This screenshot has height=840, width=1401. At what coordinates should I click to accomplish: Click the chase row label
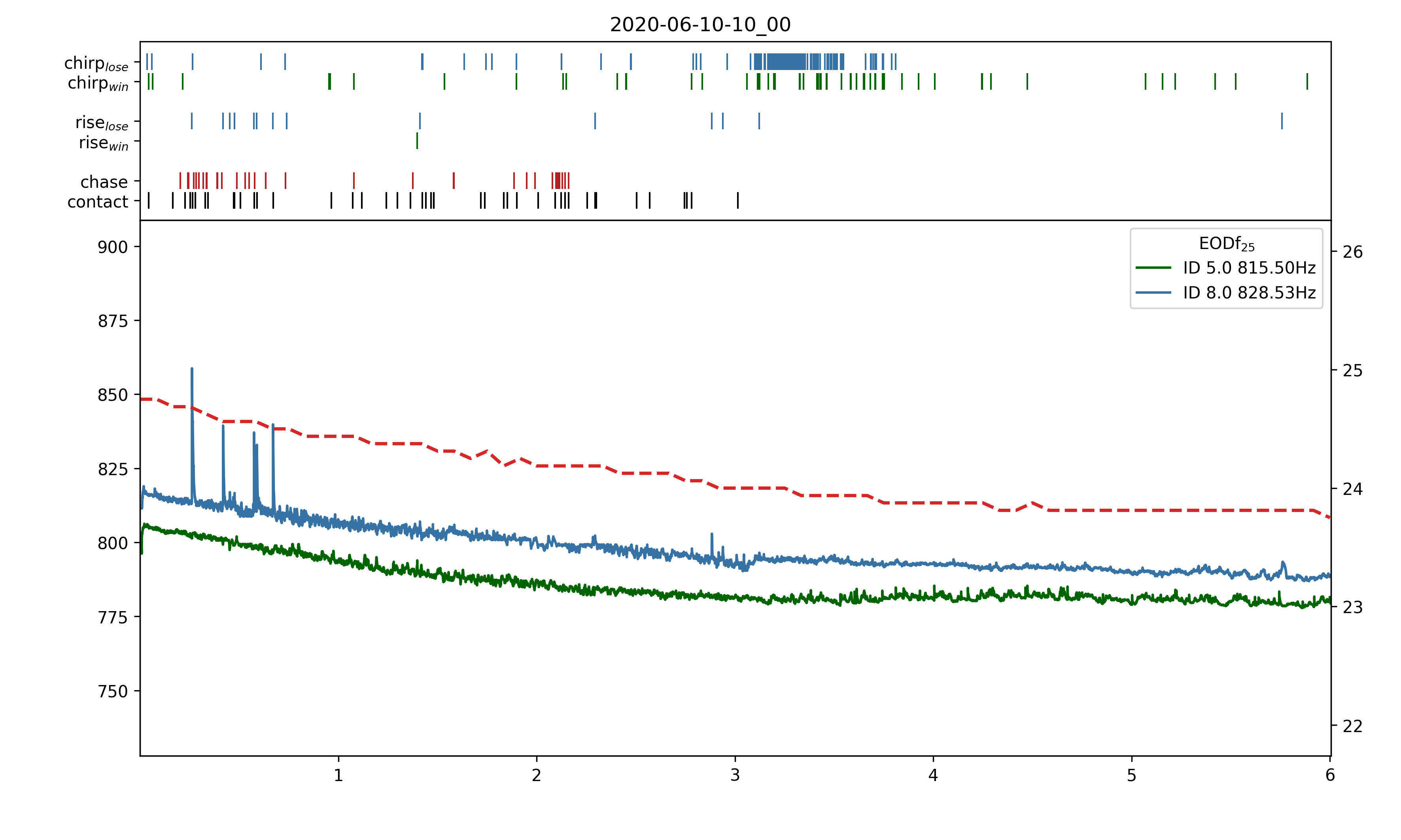point(104,182)
